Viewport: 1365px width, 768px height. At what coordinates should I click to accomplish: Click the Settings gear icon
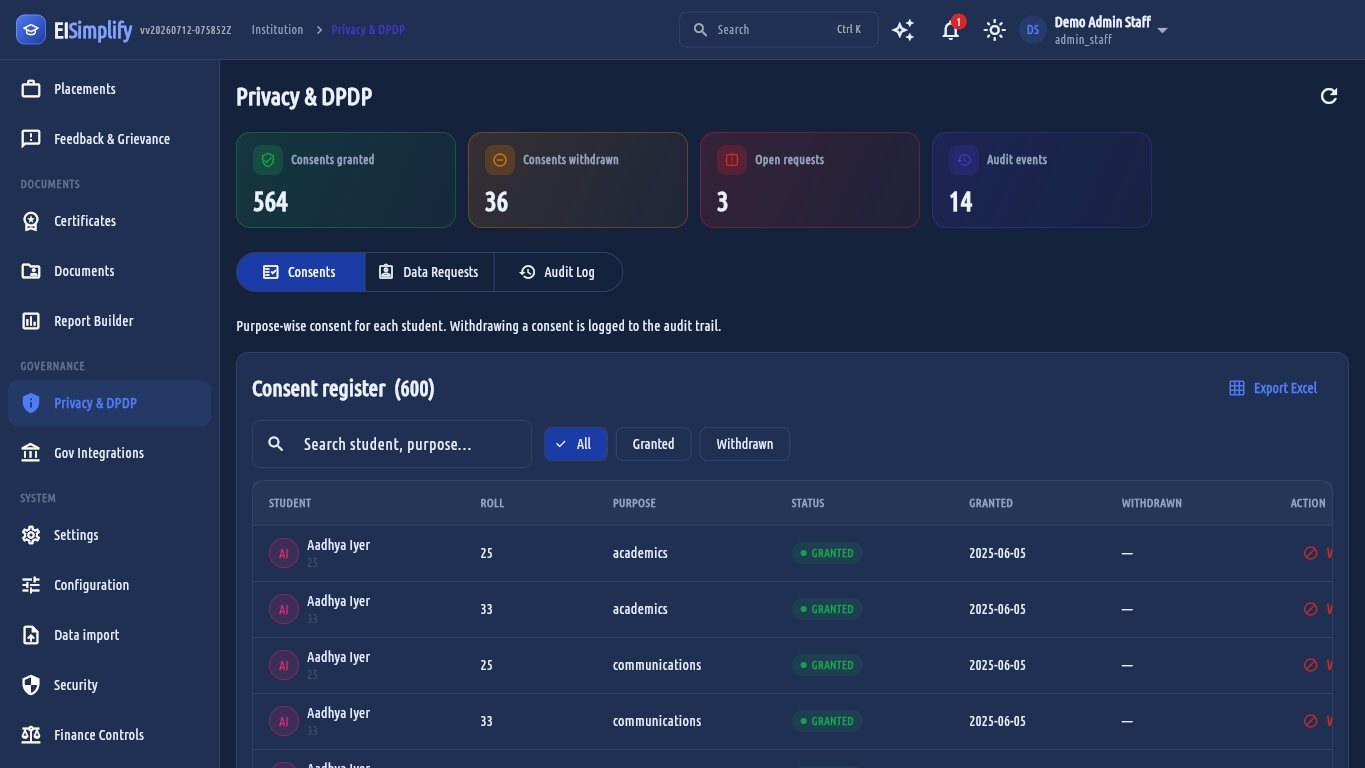pyautogui.click(x=31, y=535)
